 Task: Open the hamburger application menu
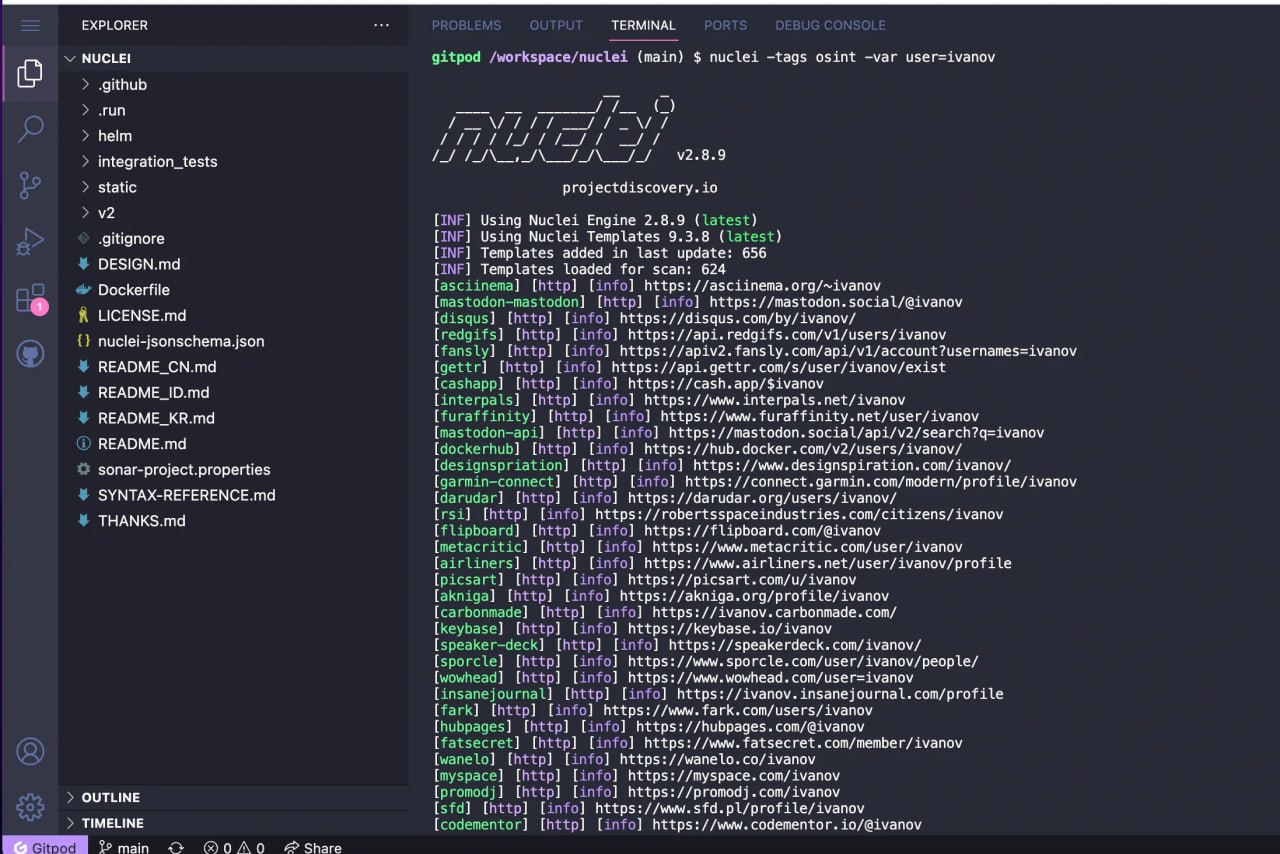pyautogui.click(x=30, y=25)
